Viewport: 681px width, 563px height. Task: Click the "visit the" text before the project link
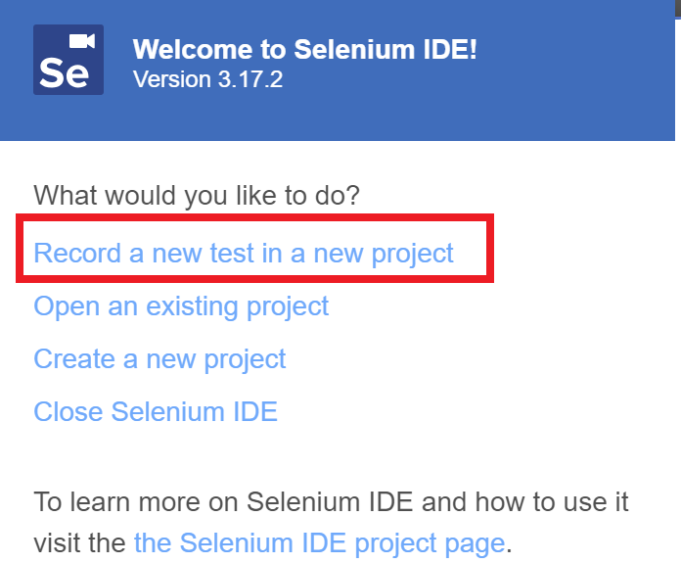coord(80,543)
